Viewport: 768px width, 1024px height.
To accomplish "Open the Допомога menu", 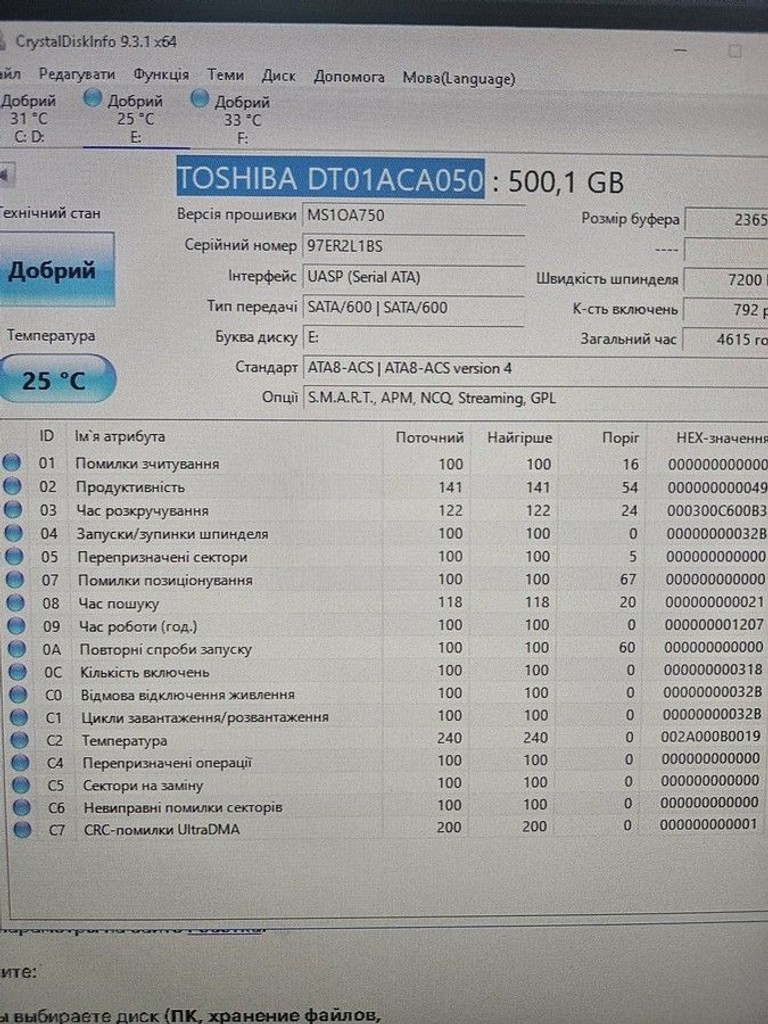I will click(x=349, y=77).
